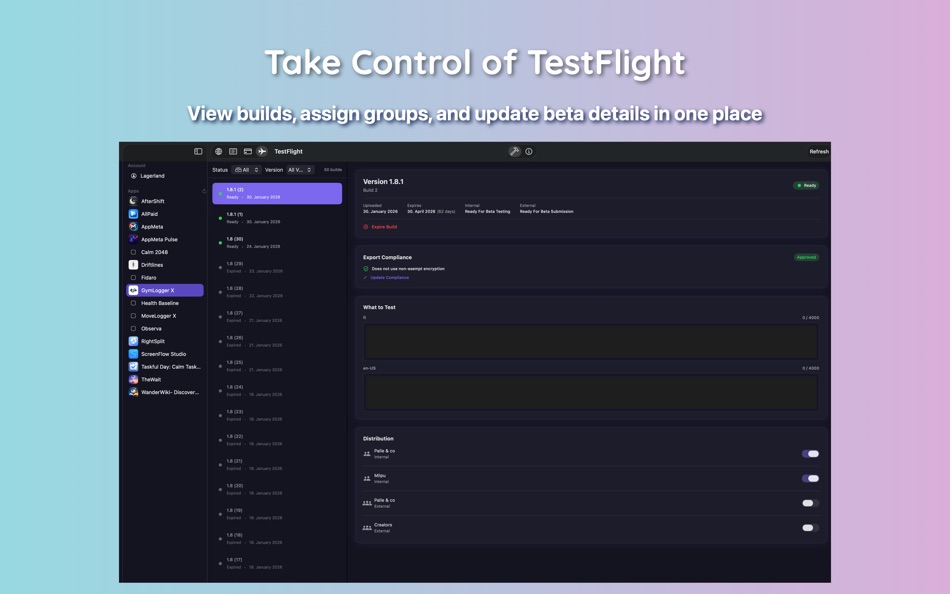
Task: Select the Lagerland account
Action: click(x=165, y=176)
